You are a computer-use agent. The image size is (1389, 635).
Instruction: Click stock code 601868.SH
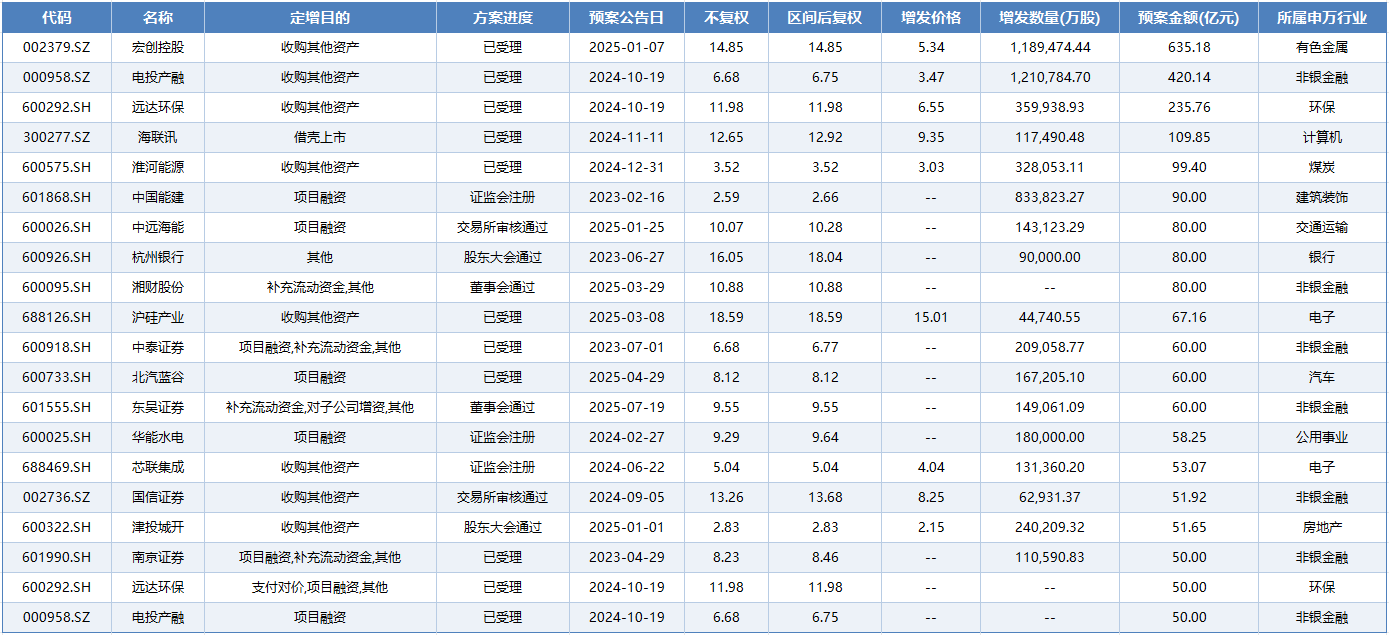pos(56,197)
